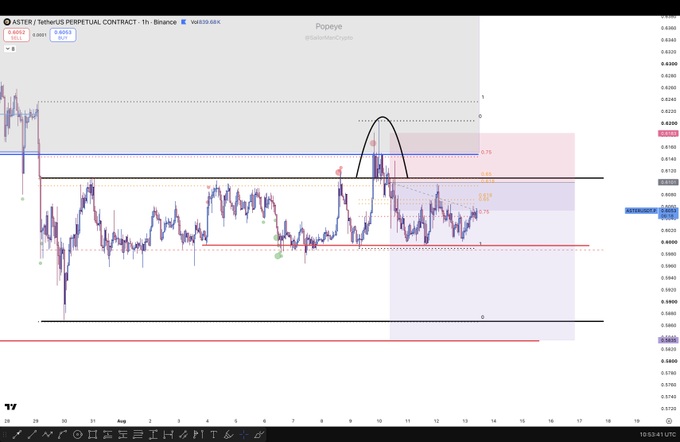Screen dimensions: 680x442
Task: Click the Vol 839.68K indicator label
Action: 206,22
